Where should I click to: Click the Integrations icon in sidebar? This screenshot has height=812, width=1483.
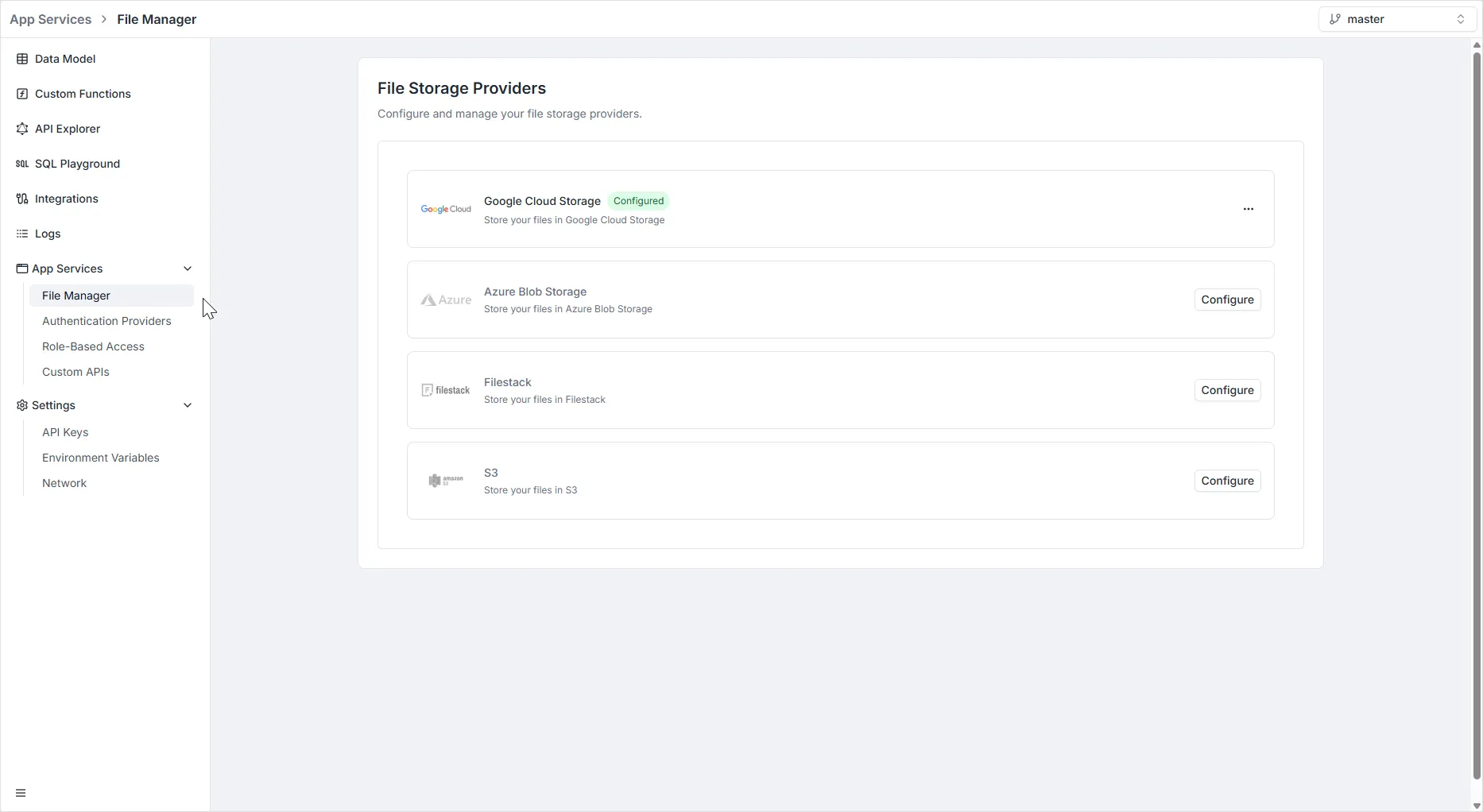click(22, 199)
